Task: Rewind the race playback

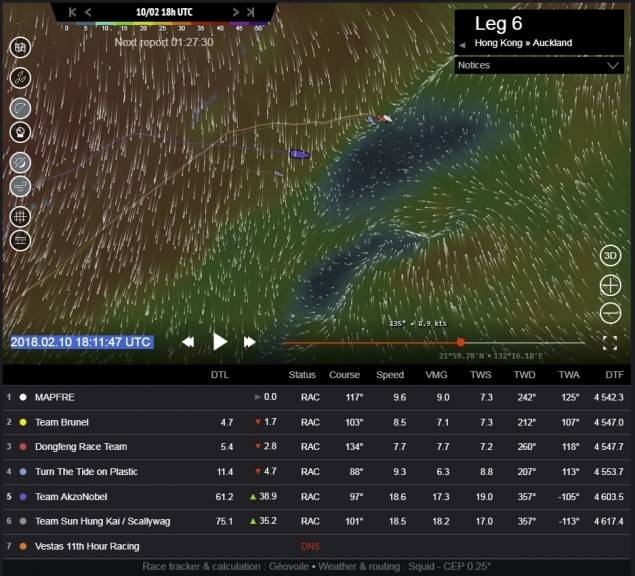Action: click(188, 342)
